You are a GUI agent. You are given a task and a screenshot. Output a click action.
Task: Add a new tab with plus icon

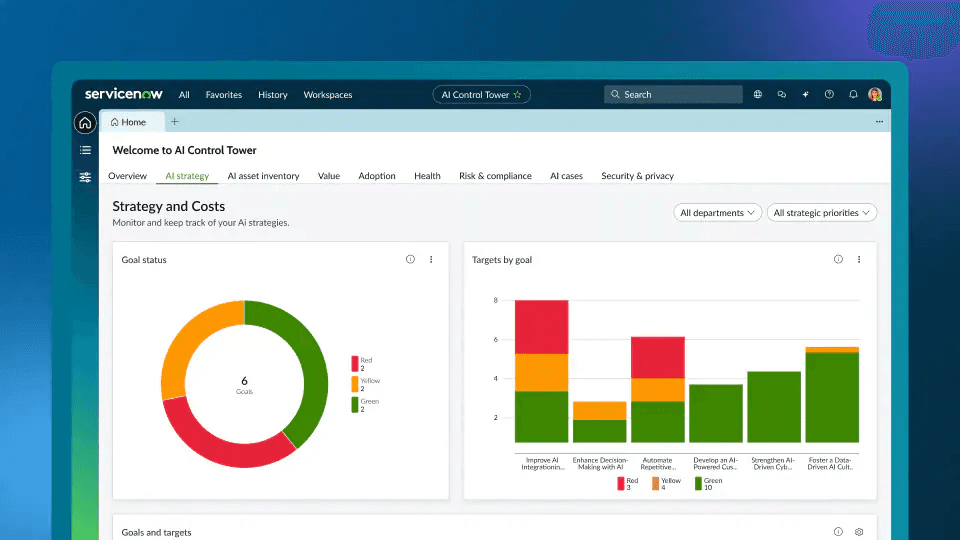[x=174, y=122]
